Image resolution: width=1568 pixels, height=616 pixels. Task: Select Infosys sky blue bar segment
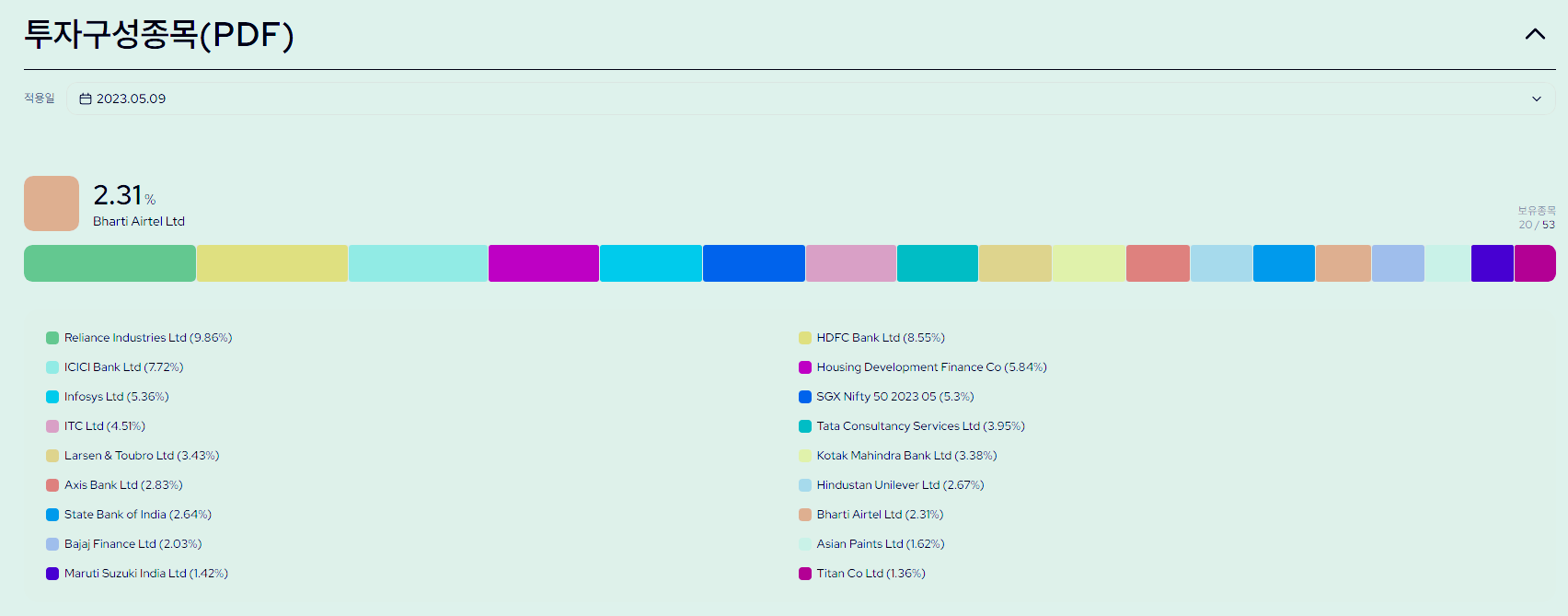651,263
